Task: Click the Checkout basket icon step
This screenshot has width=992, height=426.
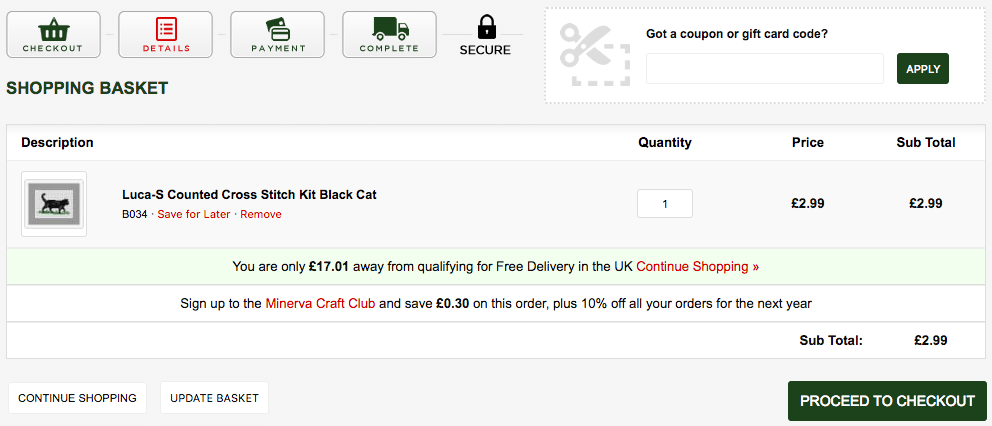Action: (x=53, y=35)
